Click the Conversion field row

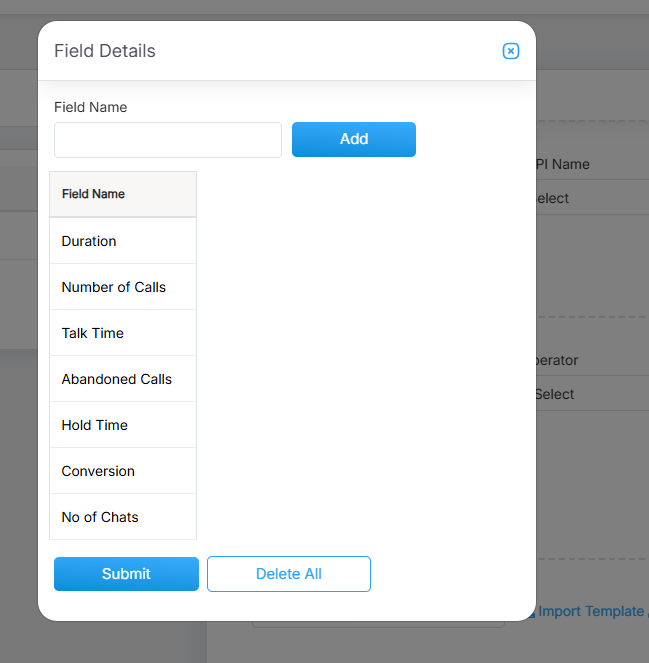(98, 471)
